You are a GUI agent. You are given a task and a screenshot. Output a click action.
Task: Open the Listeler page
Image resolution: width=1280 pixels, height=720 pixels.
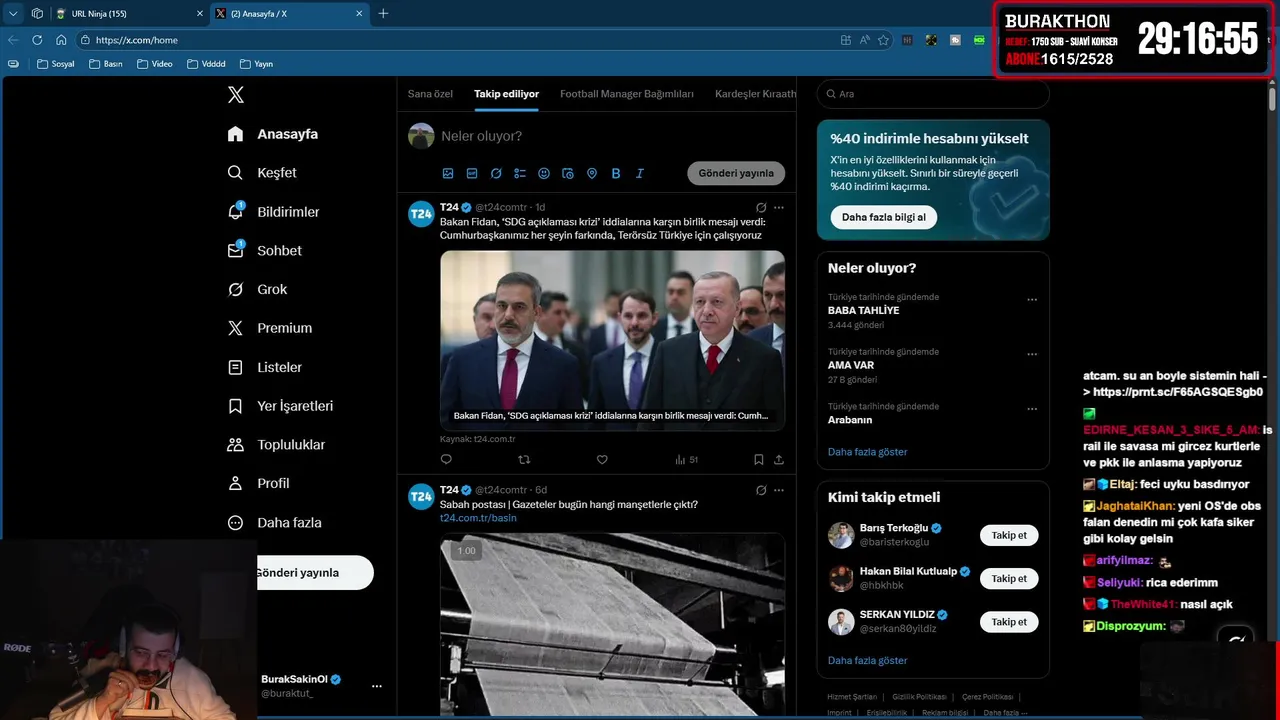pos(264,368)
